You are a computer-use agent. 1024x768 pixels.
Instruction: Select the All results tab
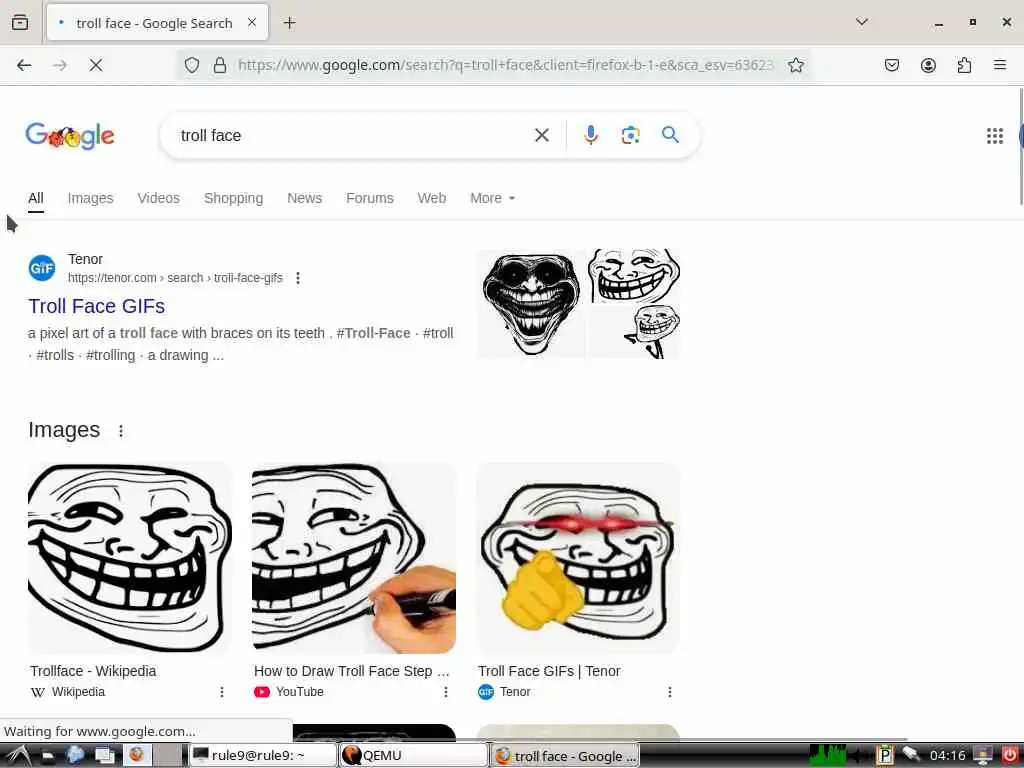pyautogui.click(x=36, y=198)
